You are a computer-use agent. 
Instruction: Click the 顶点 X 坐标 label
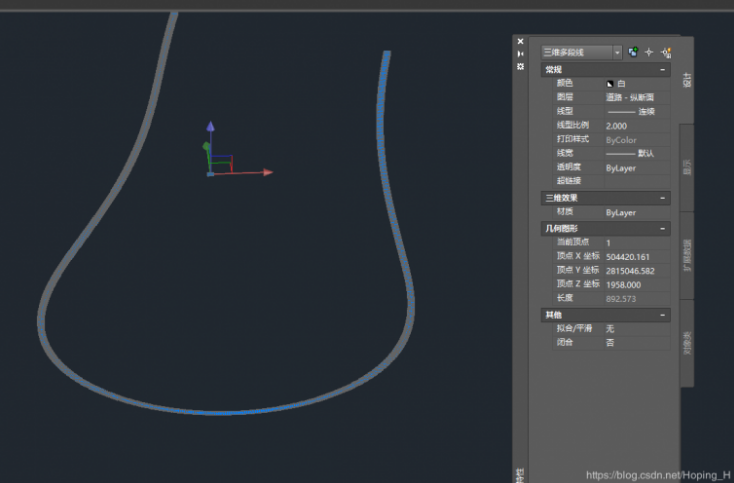pyautogui.click(x=578, y=256)
